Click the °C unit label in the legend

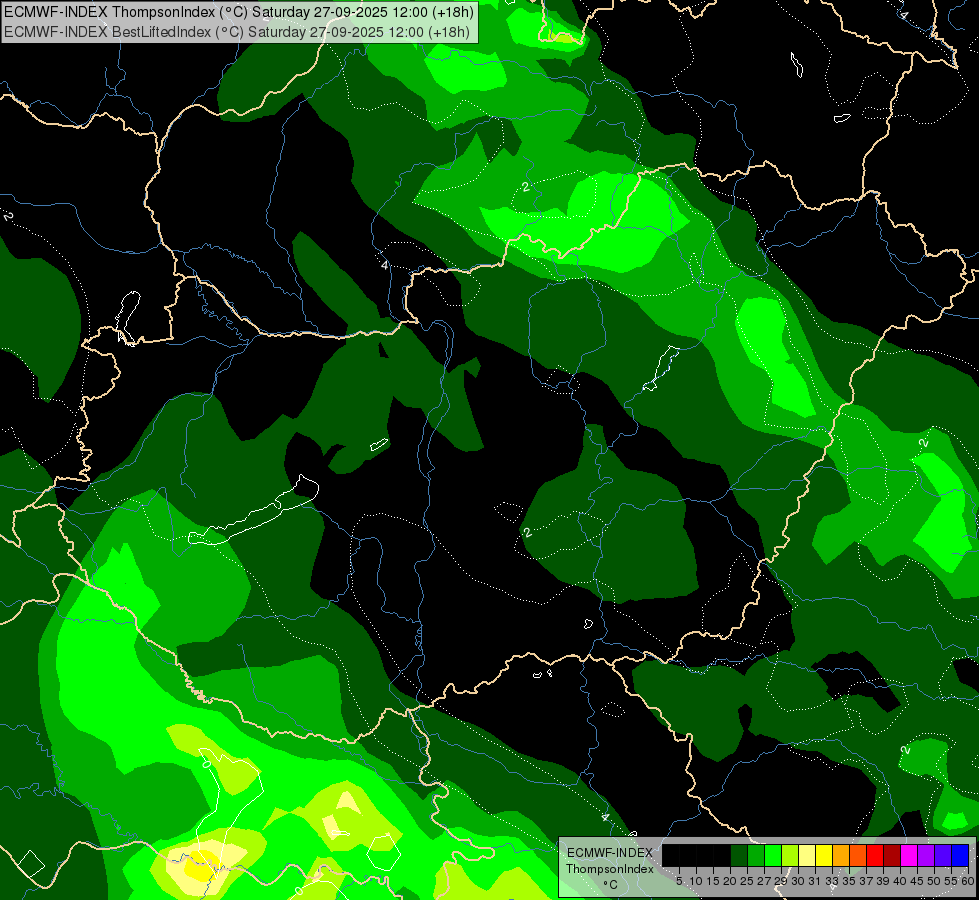click(609, 884)
